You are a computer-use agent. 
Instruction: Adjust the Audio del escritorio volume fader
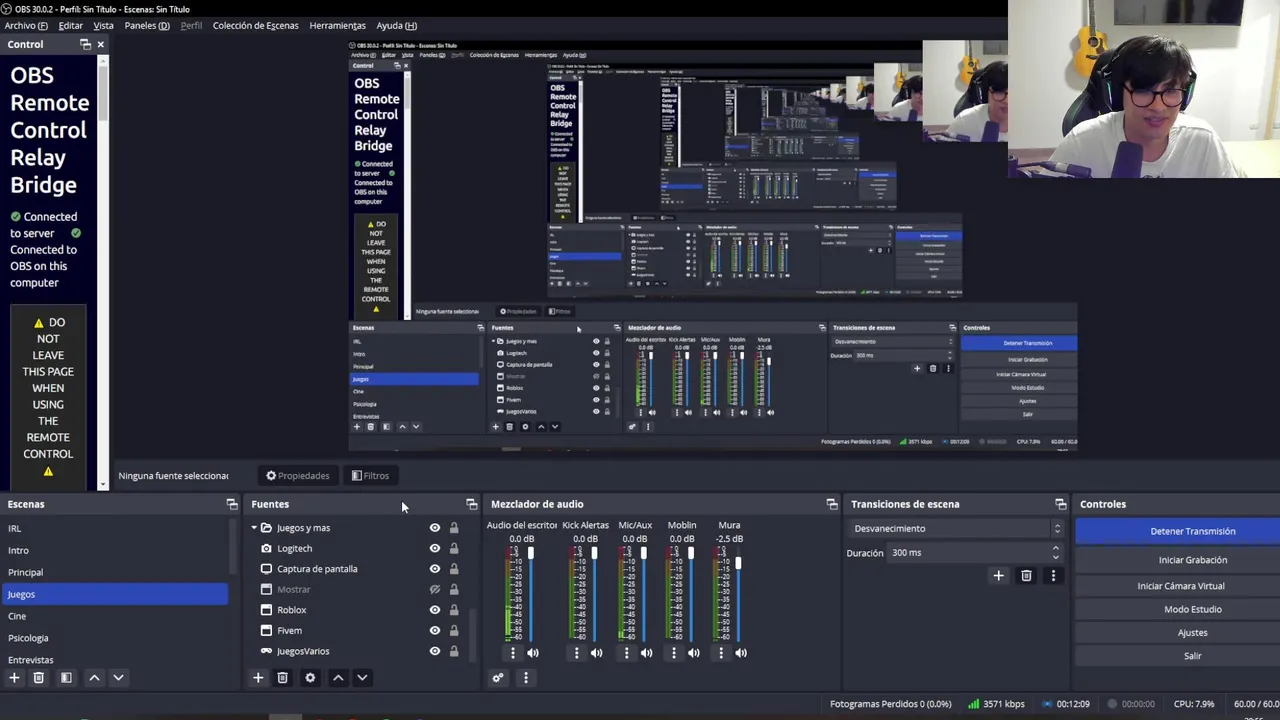531,554
